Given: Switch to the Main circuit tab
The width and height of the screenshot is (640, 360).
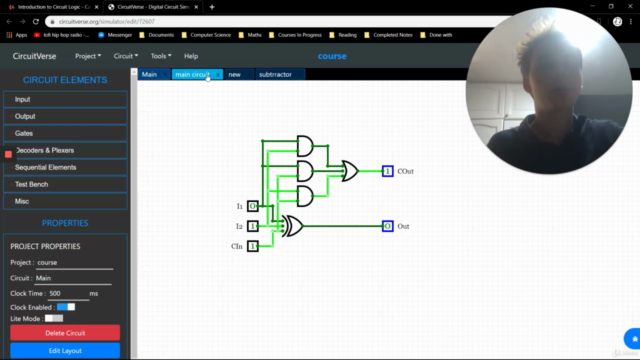Looking at the screenshot, I should pyautogui.click(x=149, y=74).
